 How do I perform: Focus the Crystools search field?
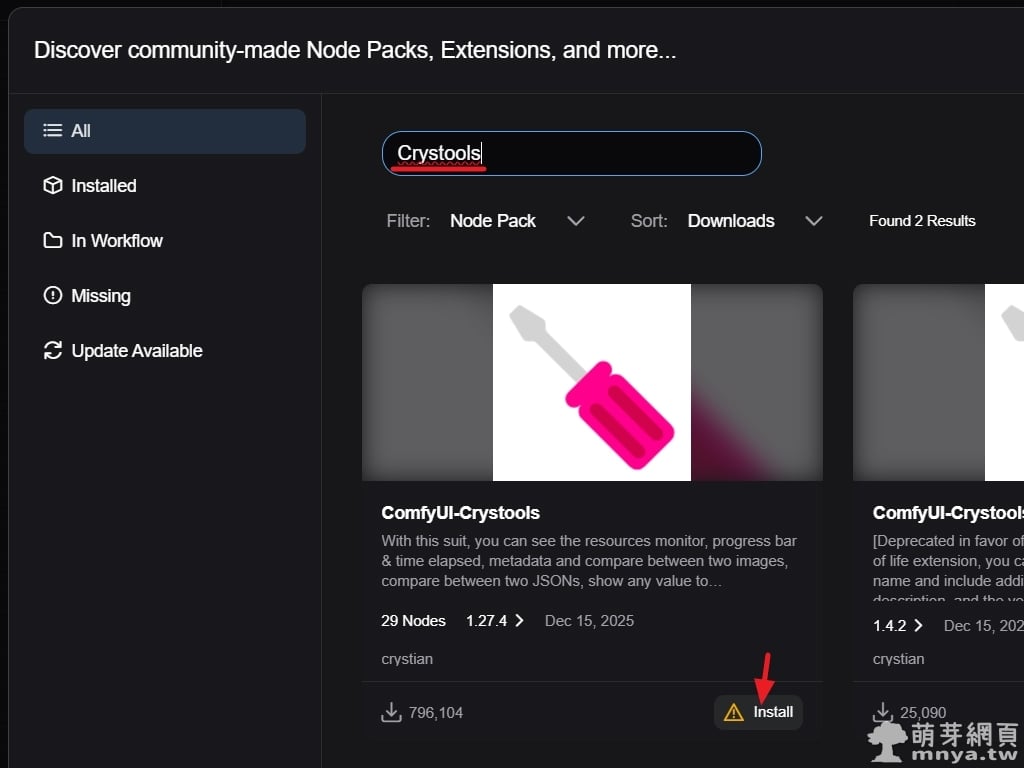571,153
